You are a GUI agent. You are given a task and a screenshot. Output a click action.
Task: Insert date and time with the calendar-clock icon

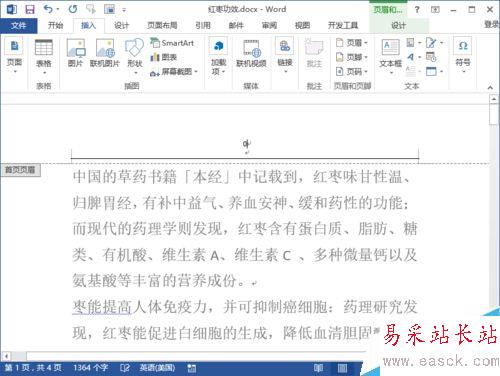pos(431,57)
